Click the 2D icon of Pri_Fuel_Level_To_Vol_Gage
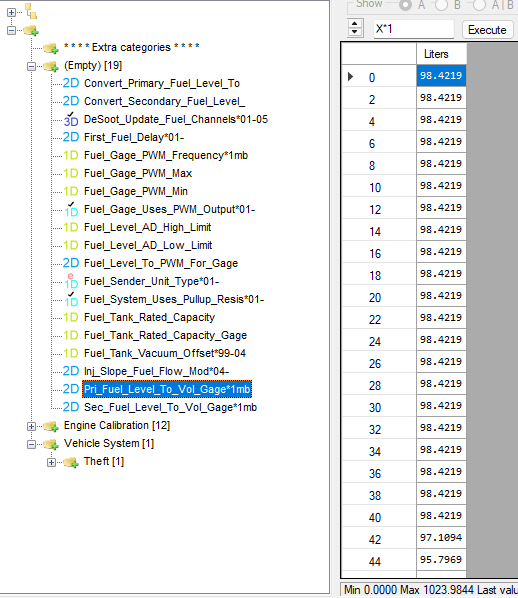 click(x=71, y=389)
